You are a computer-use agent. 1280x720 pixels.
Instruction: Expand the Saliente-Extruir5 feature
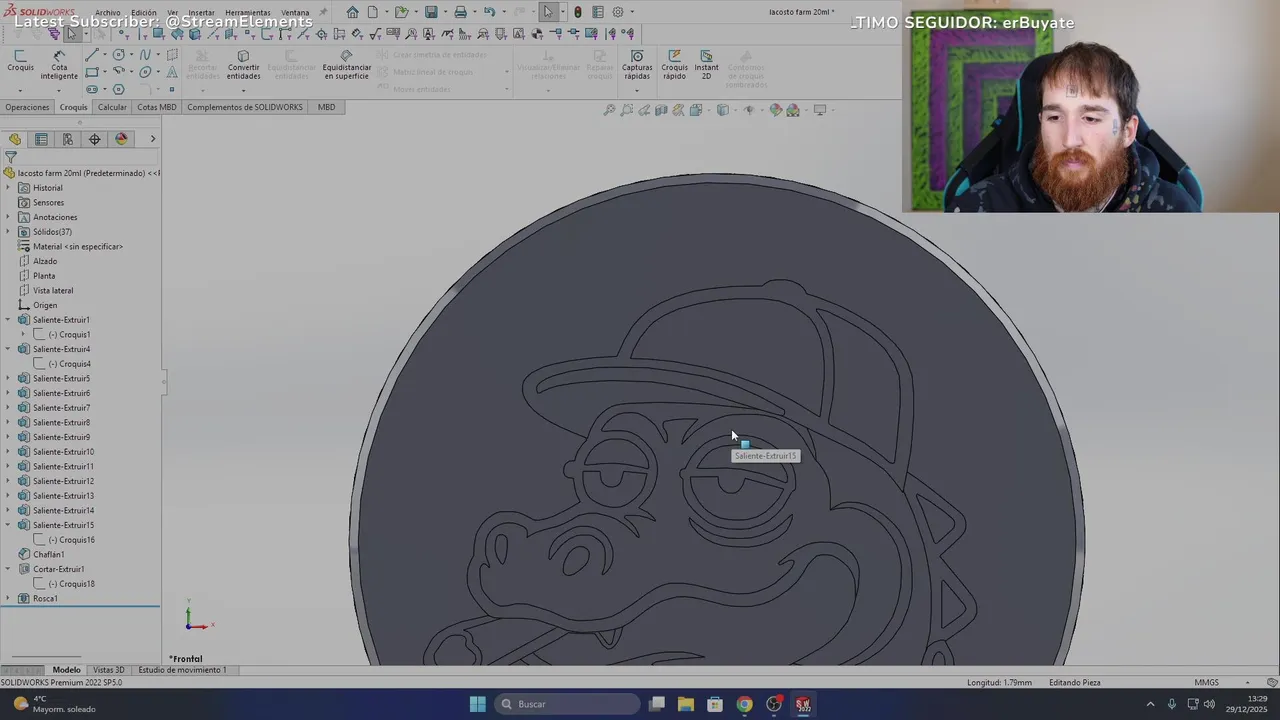click(x=8, y=378)
